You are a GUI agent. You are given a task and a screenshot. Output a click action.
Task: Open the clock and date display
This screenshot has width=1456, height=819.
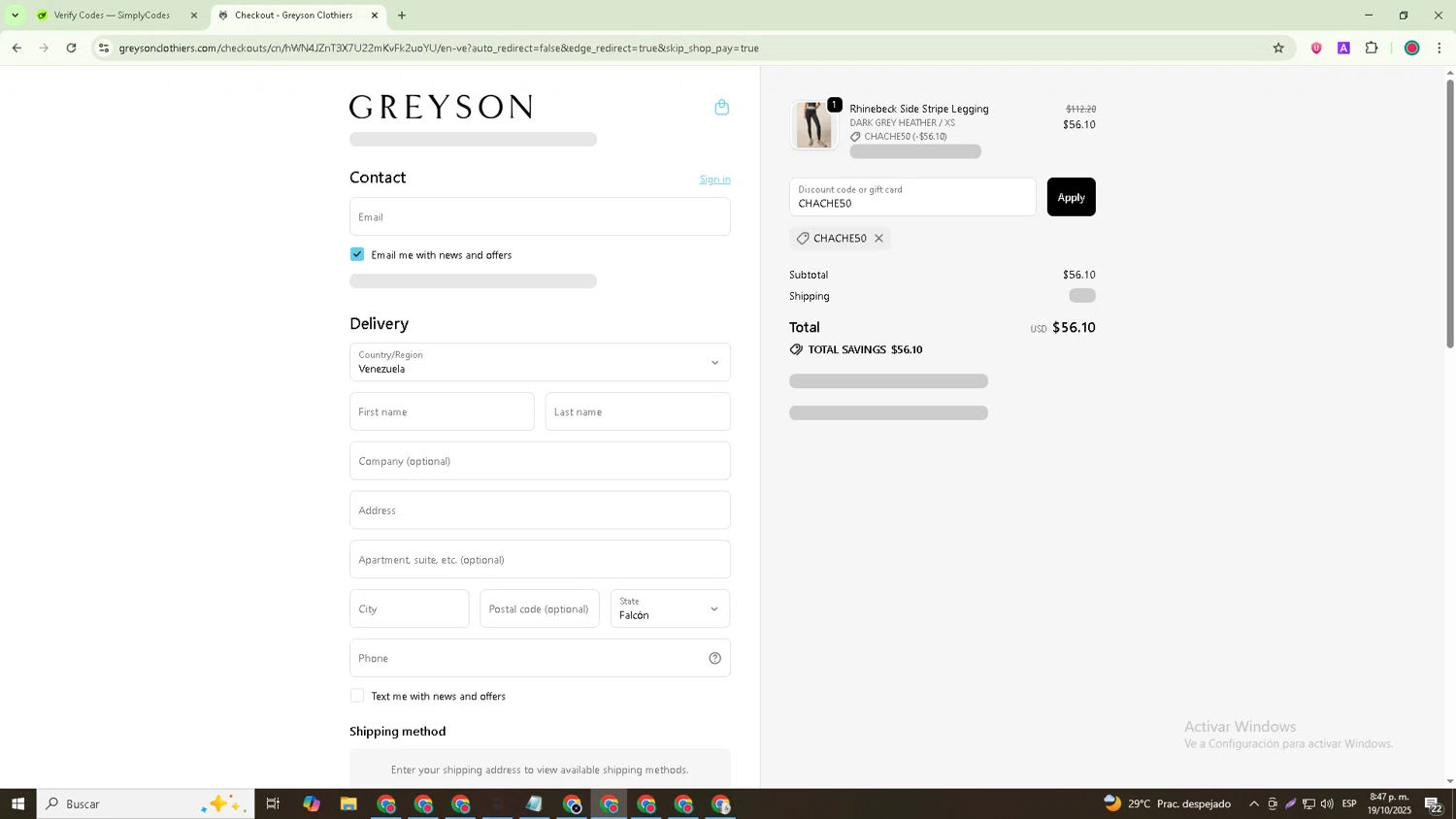1389,803
